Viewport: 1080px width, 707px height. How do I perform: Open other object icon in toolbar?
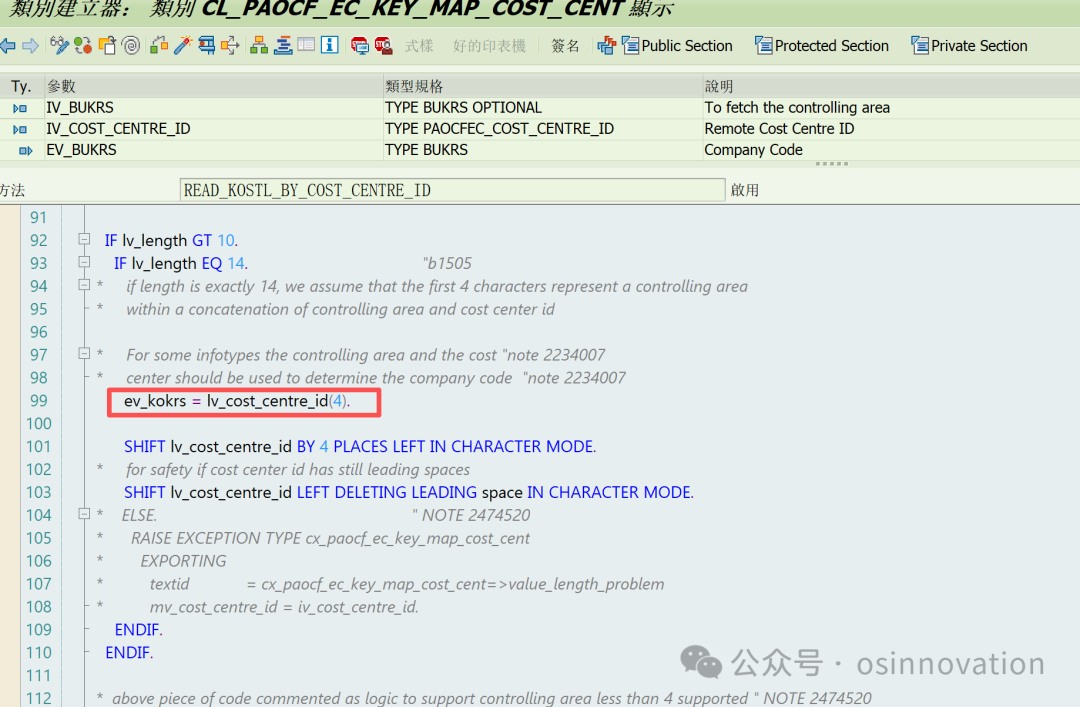tap(107, 45)
